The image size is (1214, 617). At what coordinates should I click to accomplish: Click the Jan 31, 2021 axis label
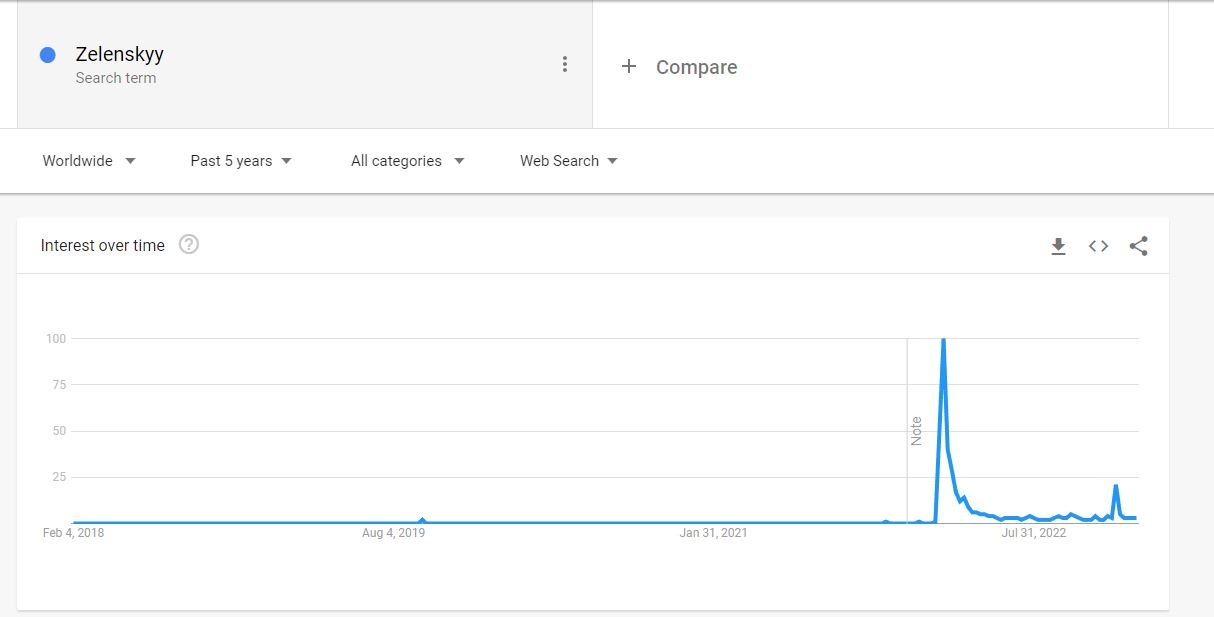(x=713, y=533)
